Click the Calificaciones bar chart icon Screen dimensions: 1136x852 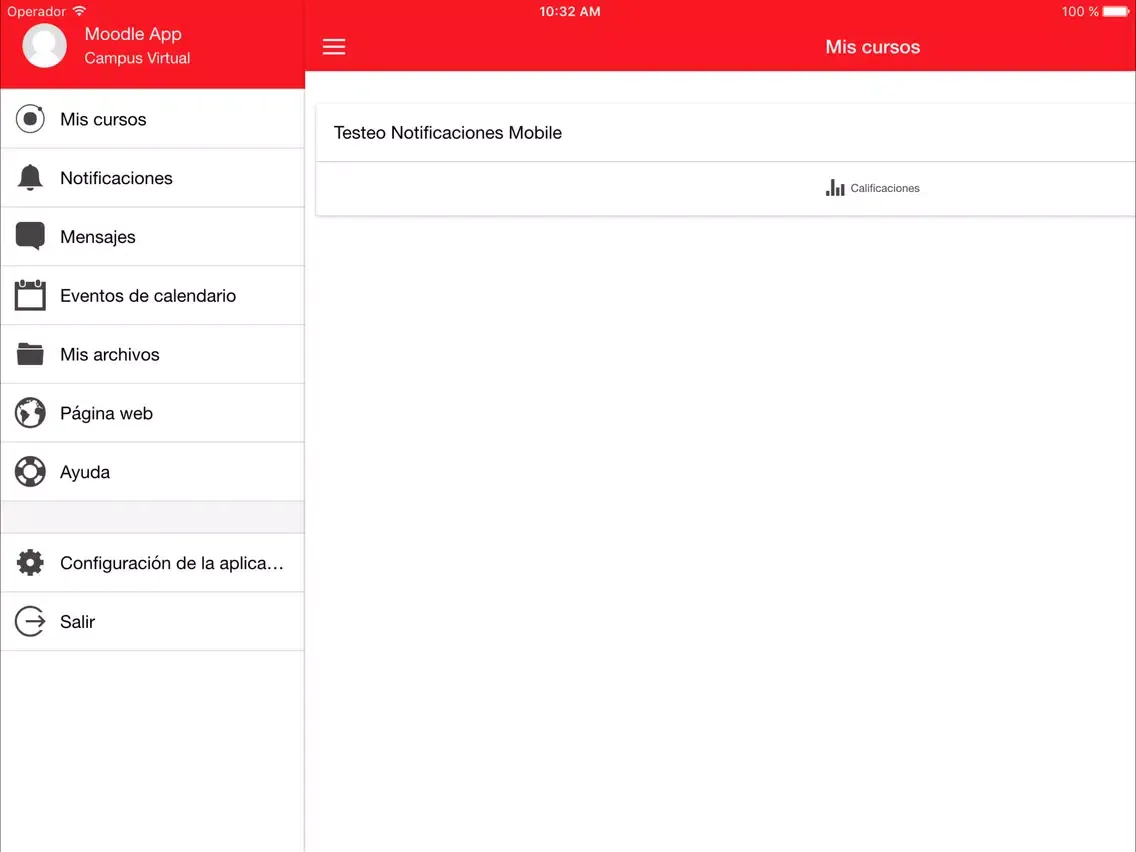pos(835,188)
